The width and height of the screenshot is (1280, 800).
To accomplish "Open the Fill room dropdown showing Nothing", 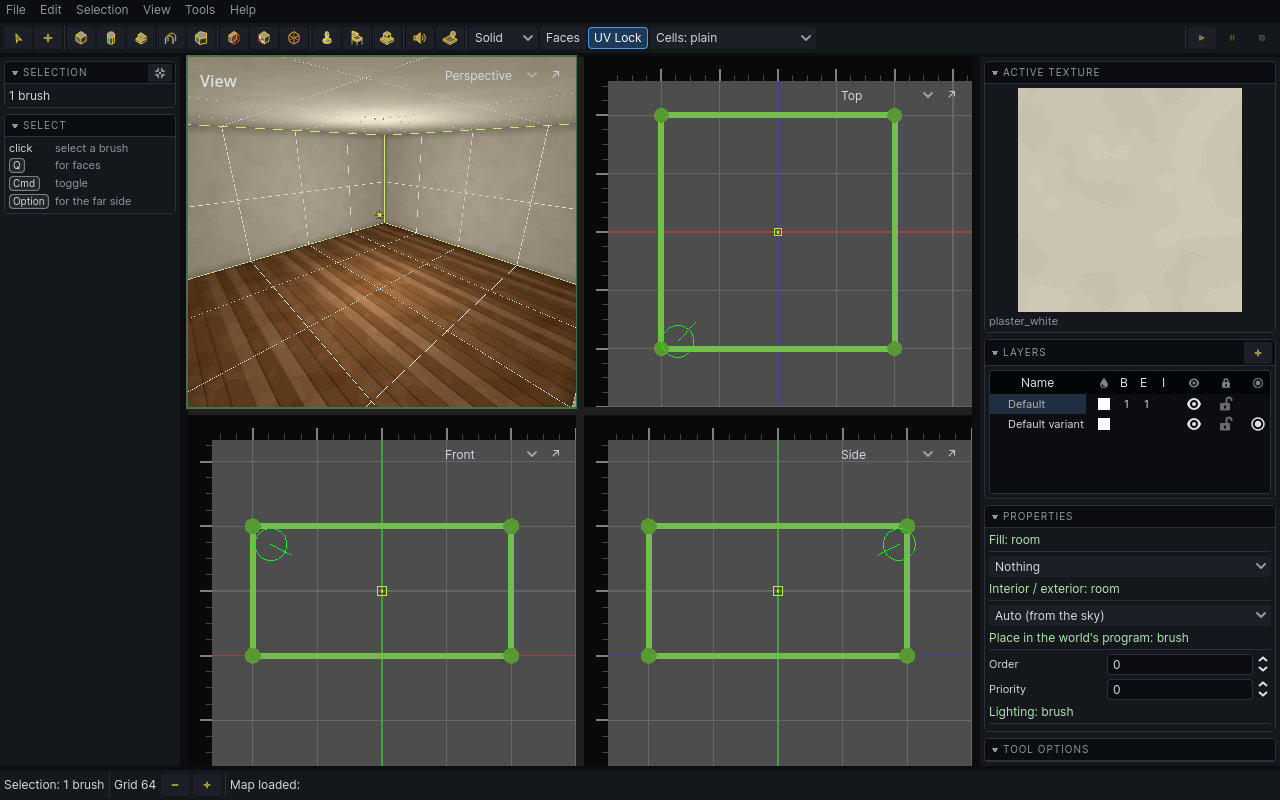I will point(1130,566).
